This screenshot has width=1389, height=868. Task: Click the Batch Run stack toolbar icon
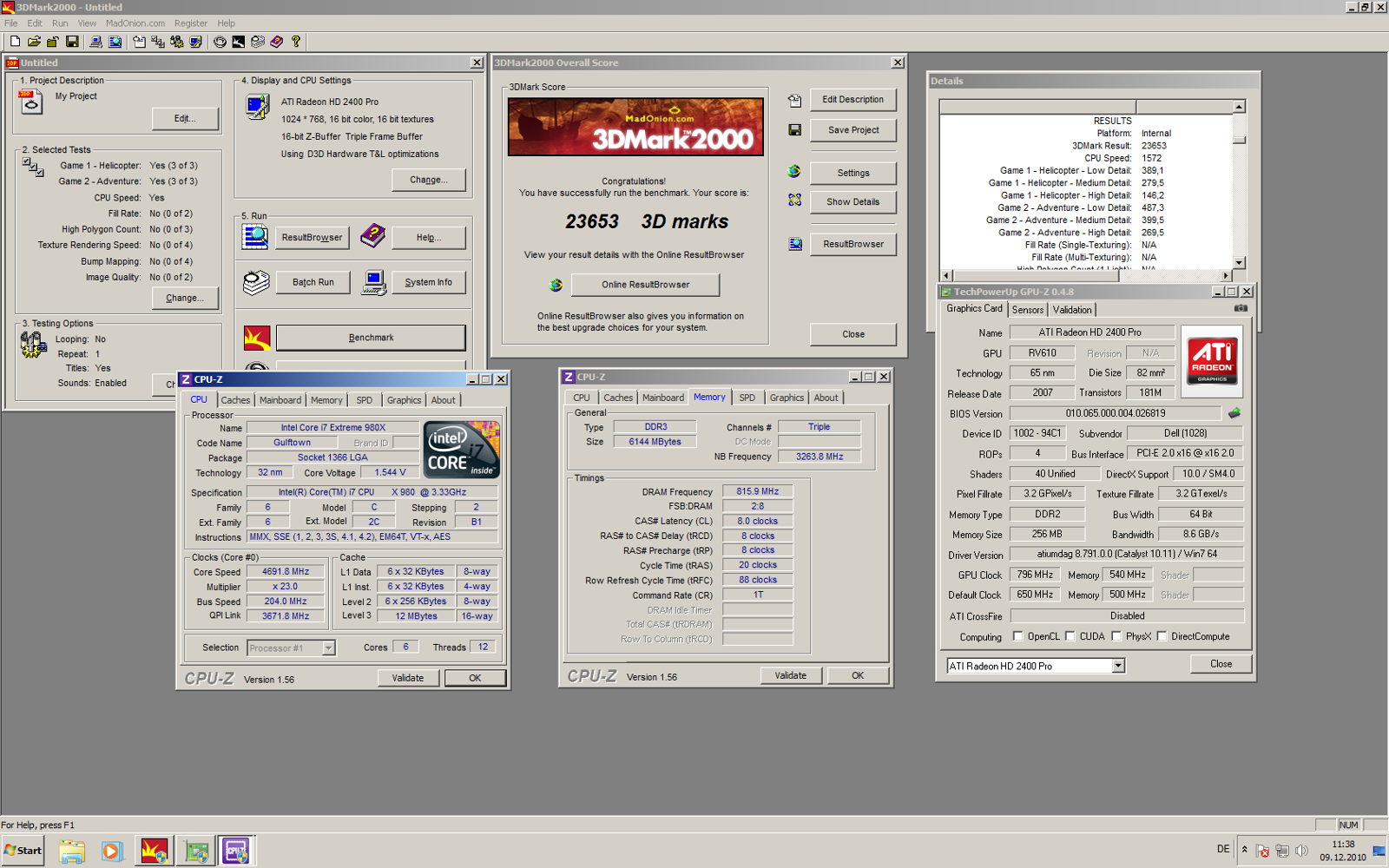258,42
